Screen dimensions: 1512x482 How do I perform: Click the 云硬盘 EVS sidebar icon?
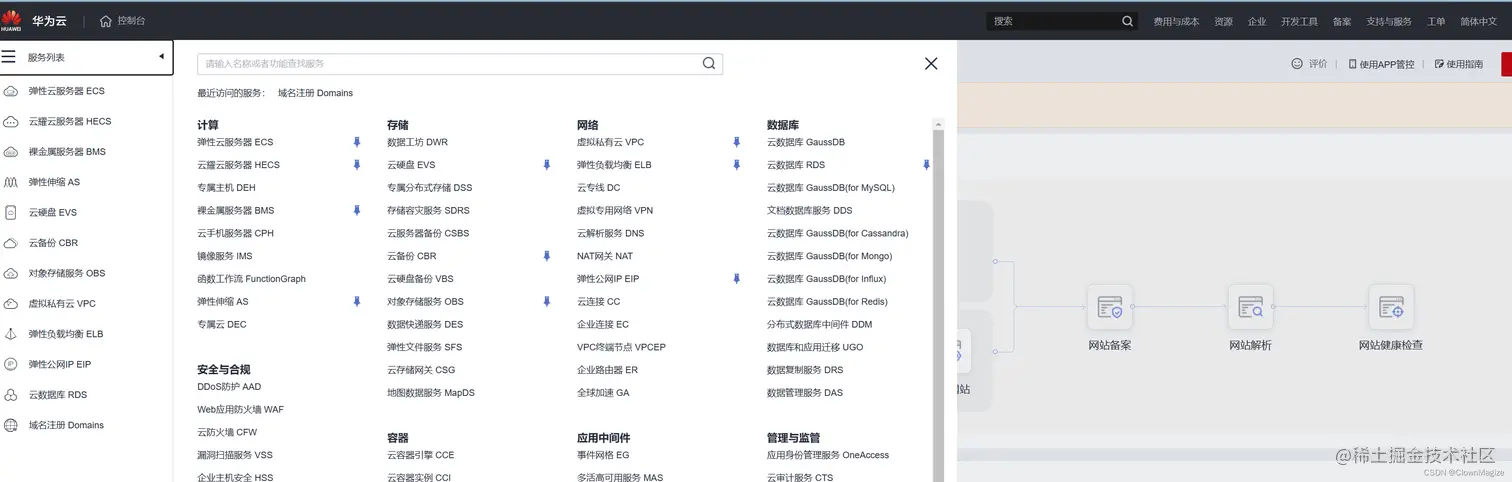[11, 213]
